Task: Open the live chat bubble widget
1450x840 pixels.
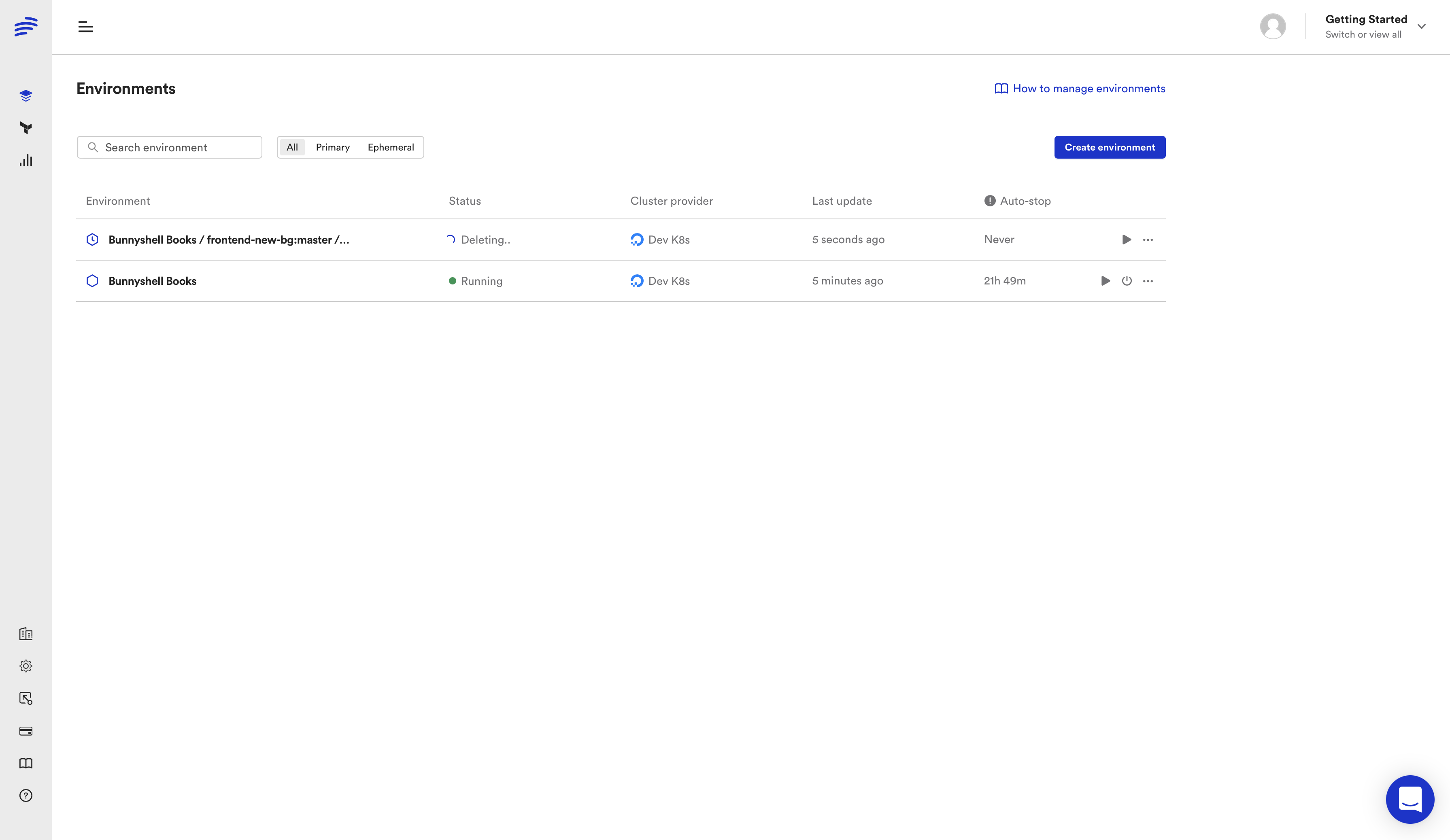Action: [x=1409, y=799]
